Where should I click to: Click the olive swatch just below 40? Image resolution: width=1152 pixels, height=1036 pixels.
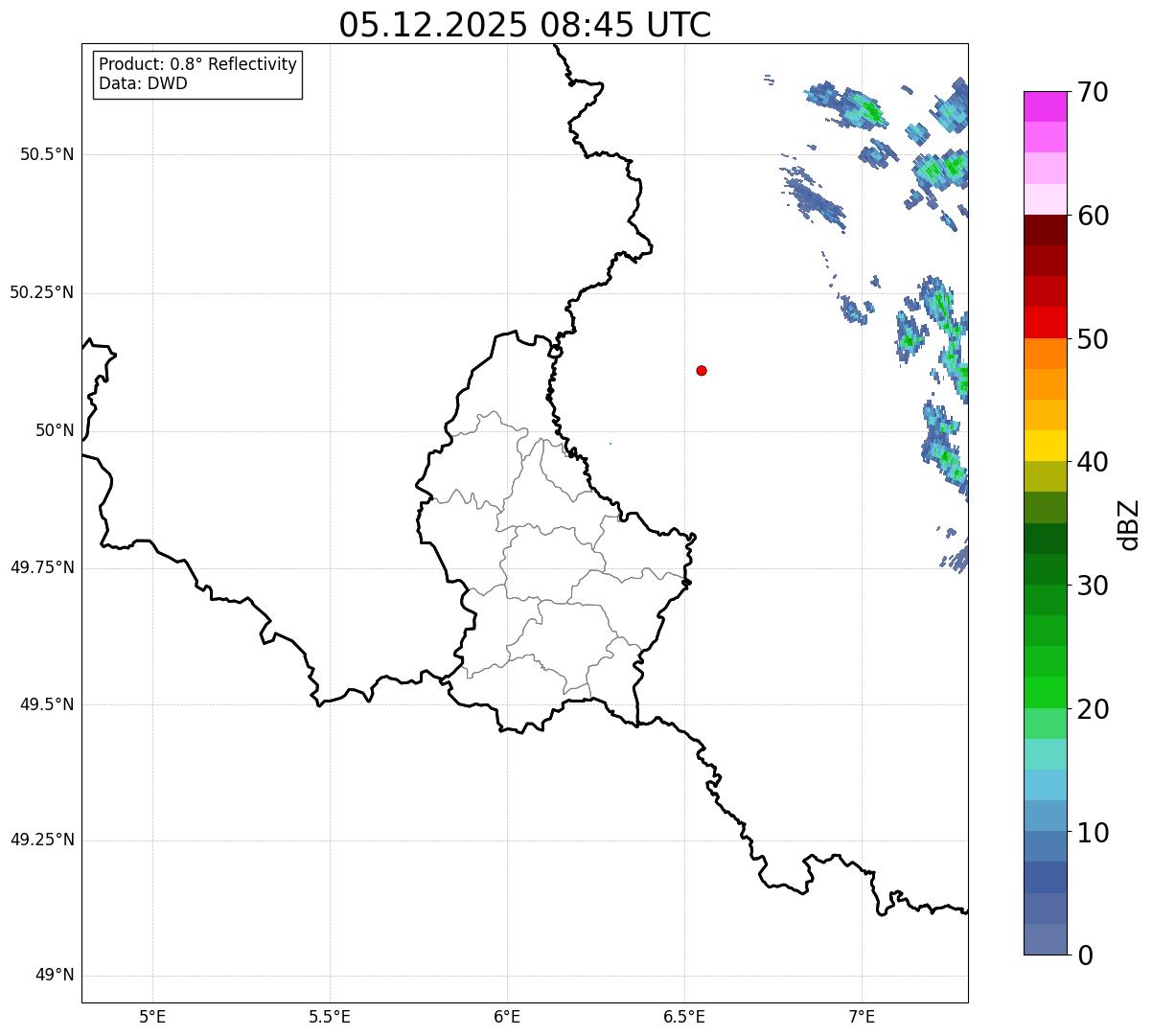(x=1045, y=476)
